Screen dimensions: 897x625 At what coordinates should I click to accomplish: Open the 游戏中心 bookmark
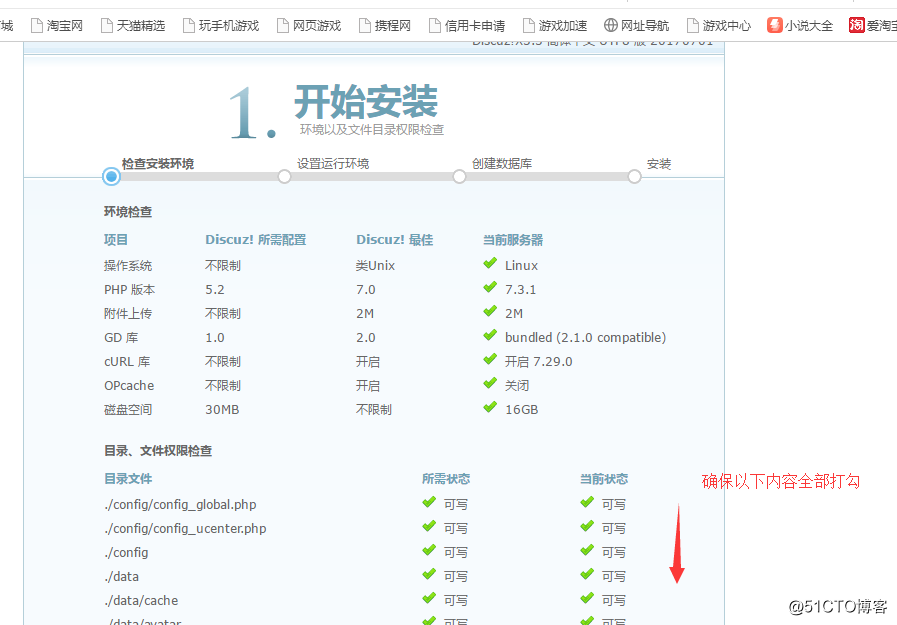719,26
